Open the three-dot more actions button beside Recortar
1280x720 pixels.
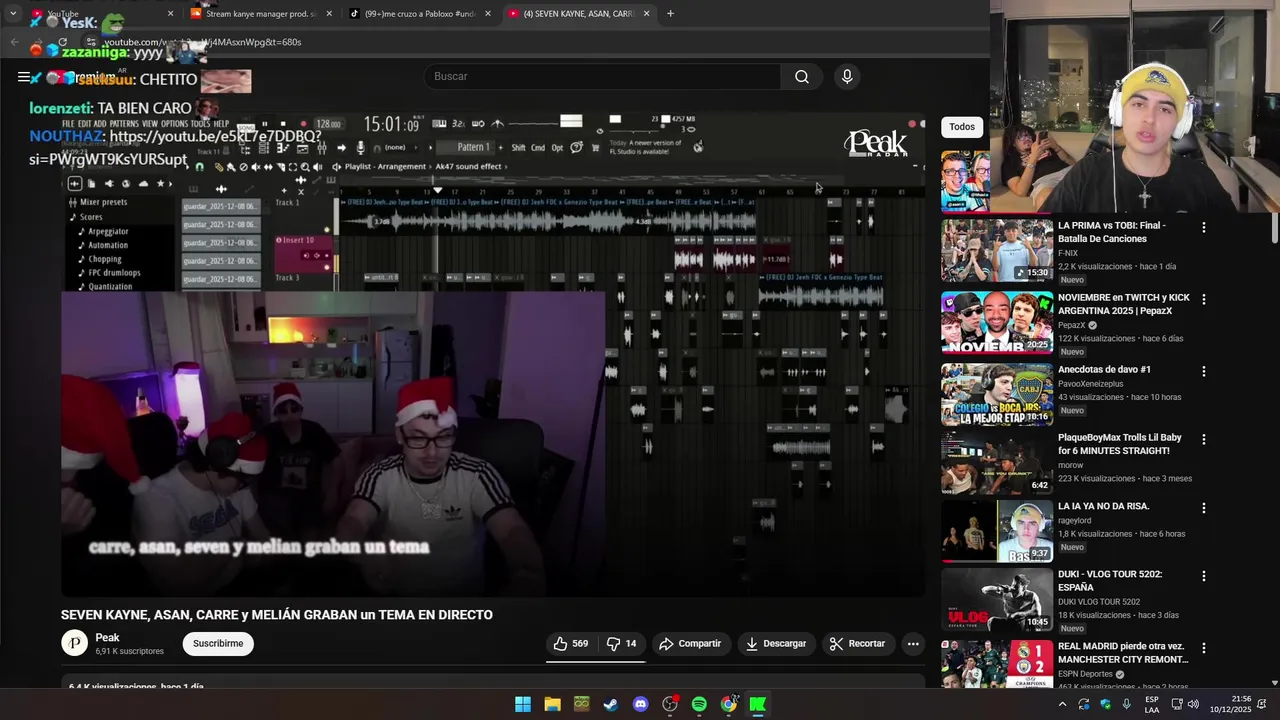pyautogui.click(x=913, y=644)
